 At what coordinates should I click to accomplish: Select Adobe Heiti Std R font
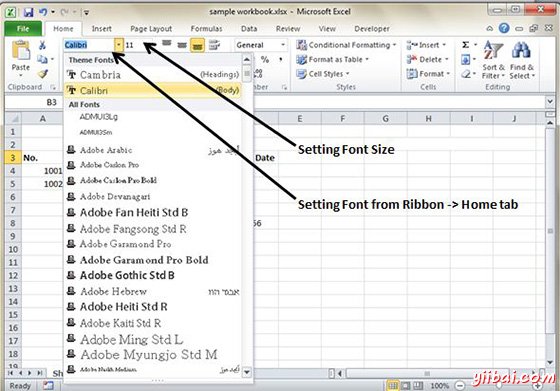tap(153, 307)
